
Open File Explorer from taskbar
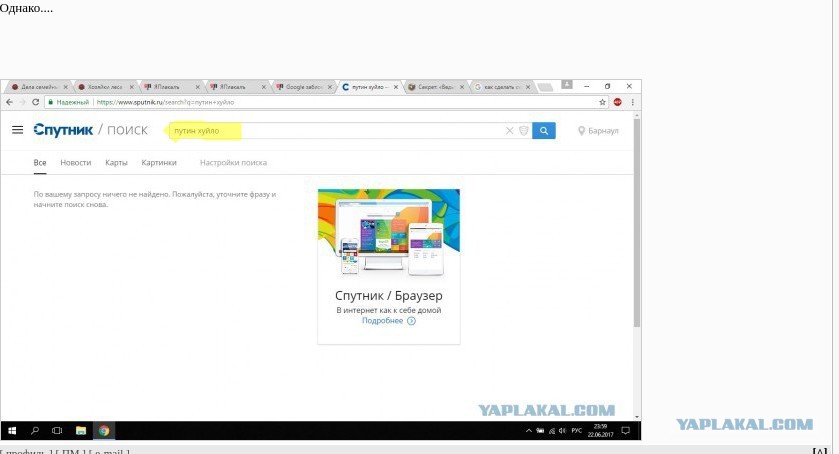[x=81, y=430]
